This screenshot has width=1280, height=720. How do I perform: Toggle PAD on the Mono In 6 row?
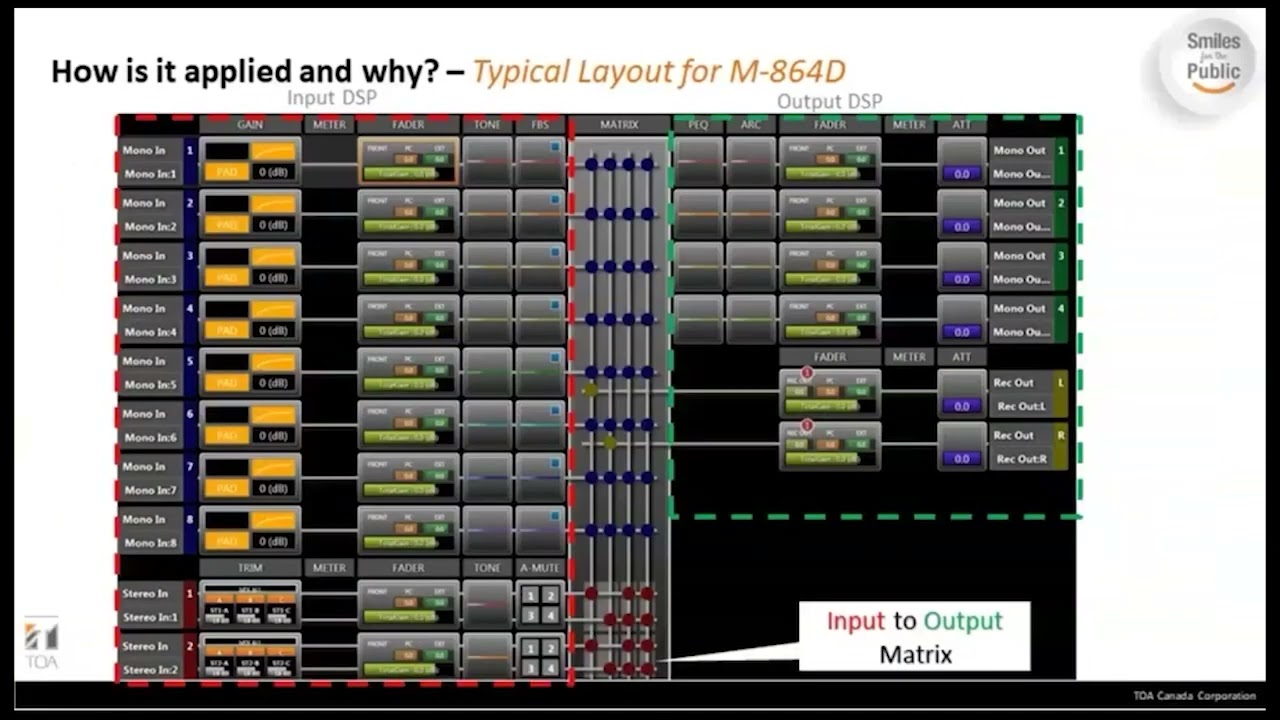tap(227, 436)
